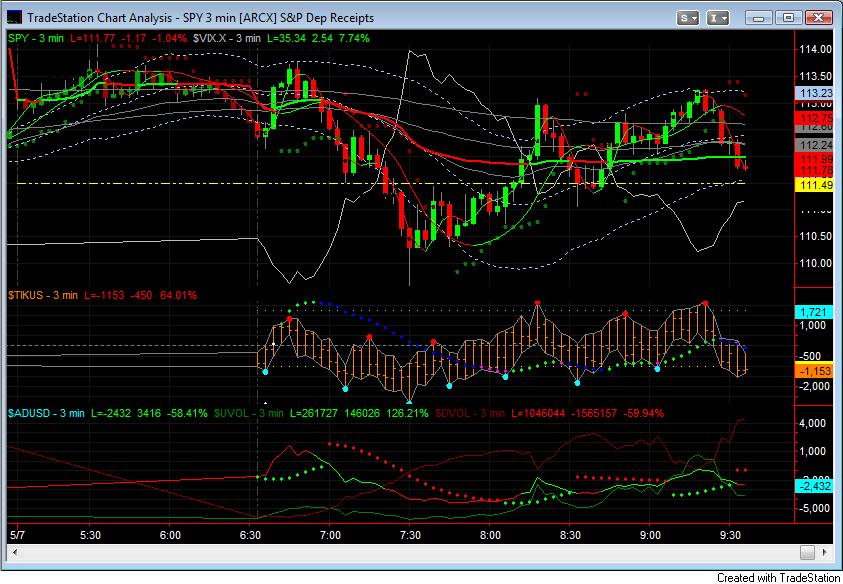This screenshot has height=584, width=843.
Task: Click SPY last price 'L=111.77'
Action: [x=92, y=38]
